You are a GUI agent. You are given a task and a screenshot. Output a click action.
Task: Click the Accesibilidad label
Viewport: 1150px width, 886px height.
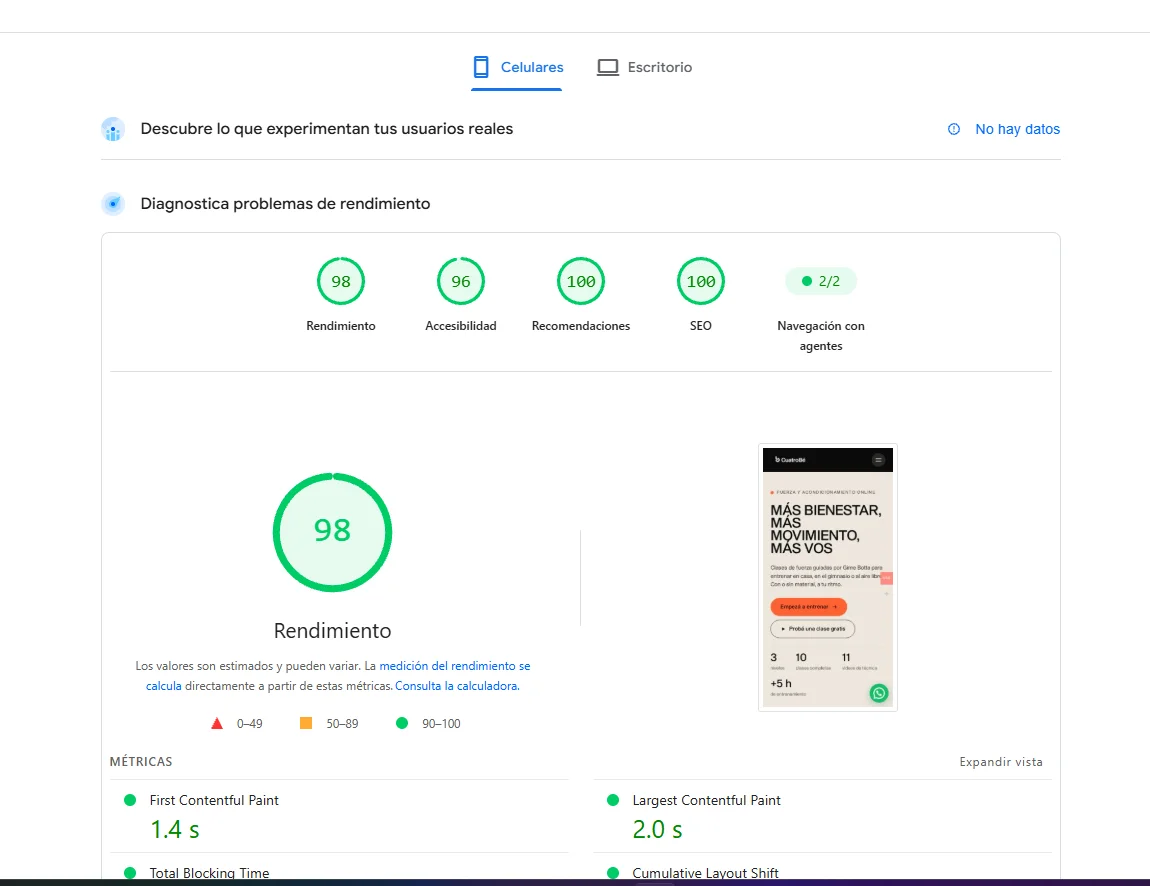461,326
